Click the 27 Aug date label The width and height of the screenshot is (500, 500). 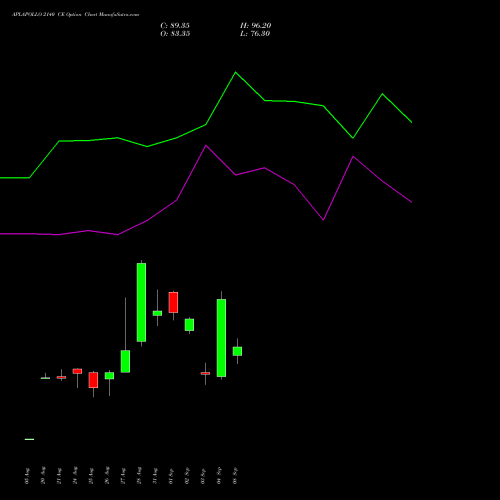coord(123,476)
